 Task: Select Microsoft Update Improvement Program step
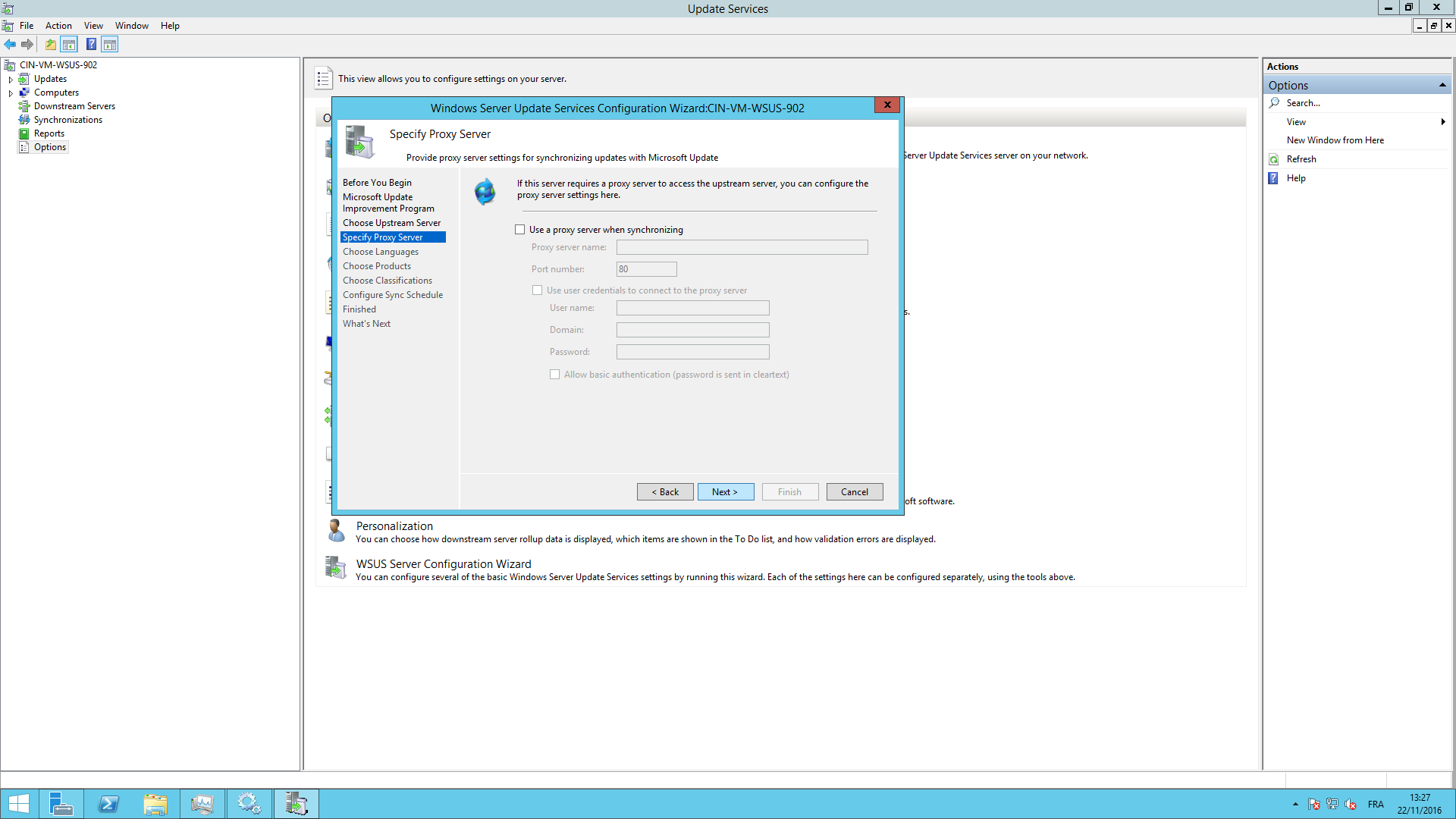[x=388, y=203]
